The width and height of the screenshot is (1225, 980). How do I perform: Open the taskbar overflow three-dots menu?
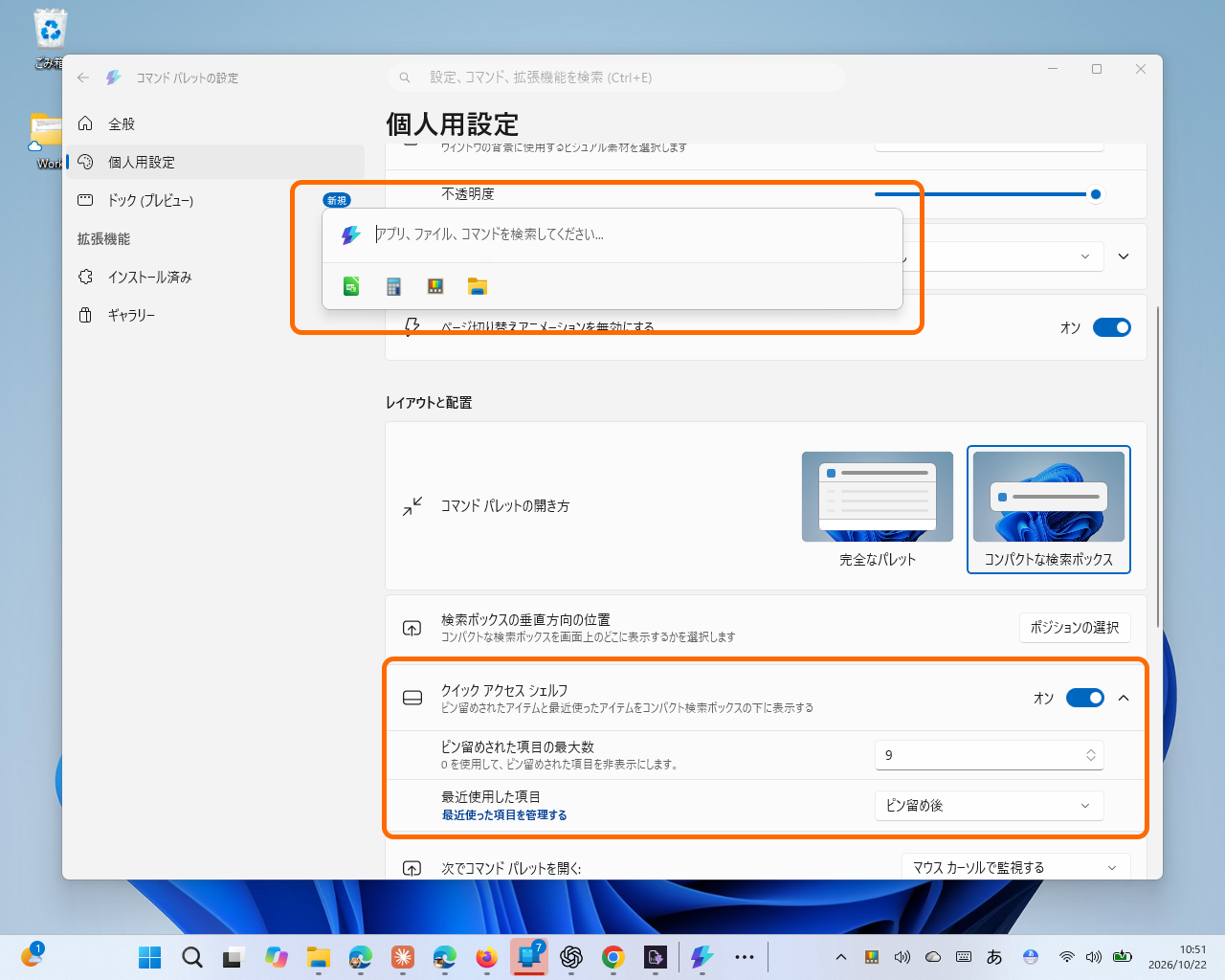(x=745, y=957)
